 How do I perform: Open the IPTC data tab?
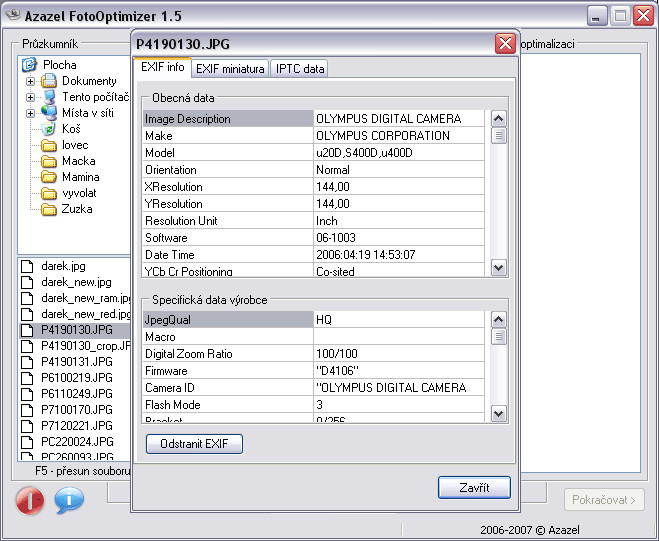(x=300, y=69)
